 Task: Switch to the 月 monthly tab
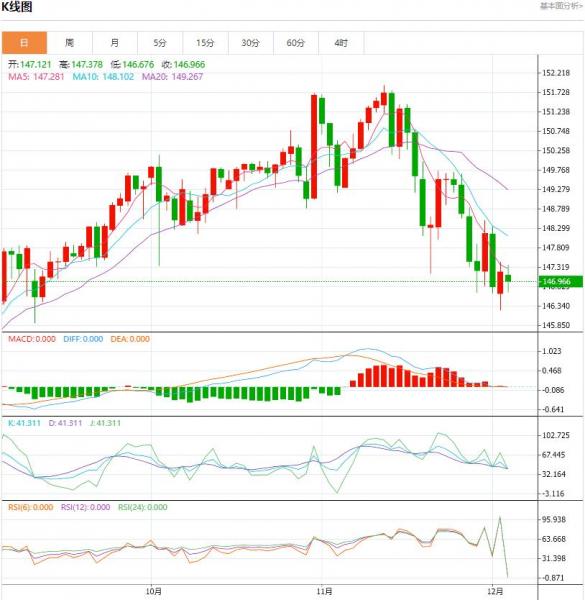pos(114,42)
